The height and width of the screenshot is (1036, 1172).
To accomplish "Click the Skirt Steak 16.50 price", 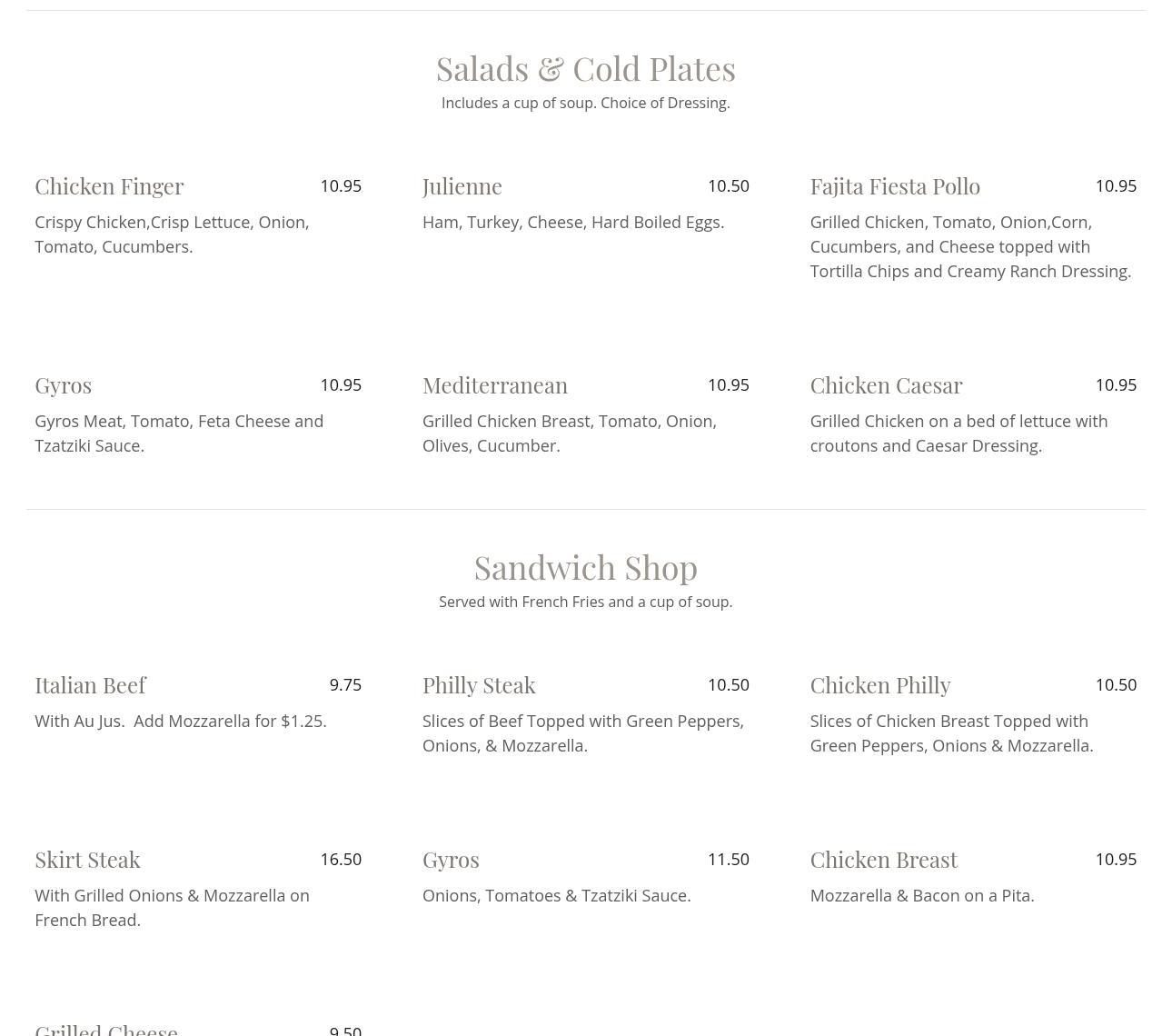I will point(341,859).
